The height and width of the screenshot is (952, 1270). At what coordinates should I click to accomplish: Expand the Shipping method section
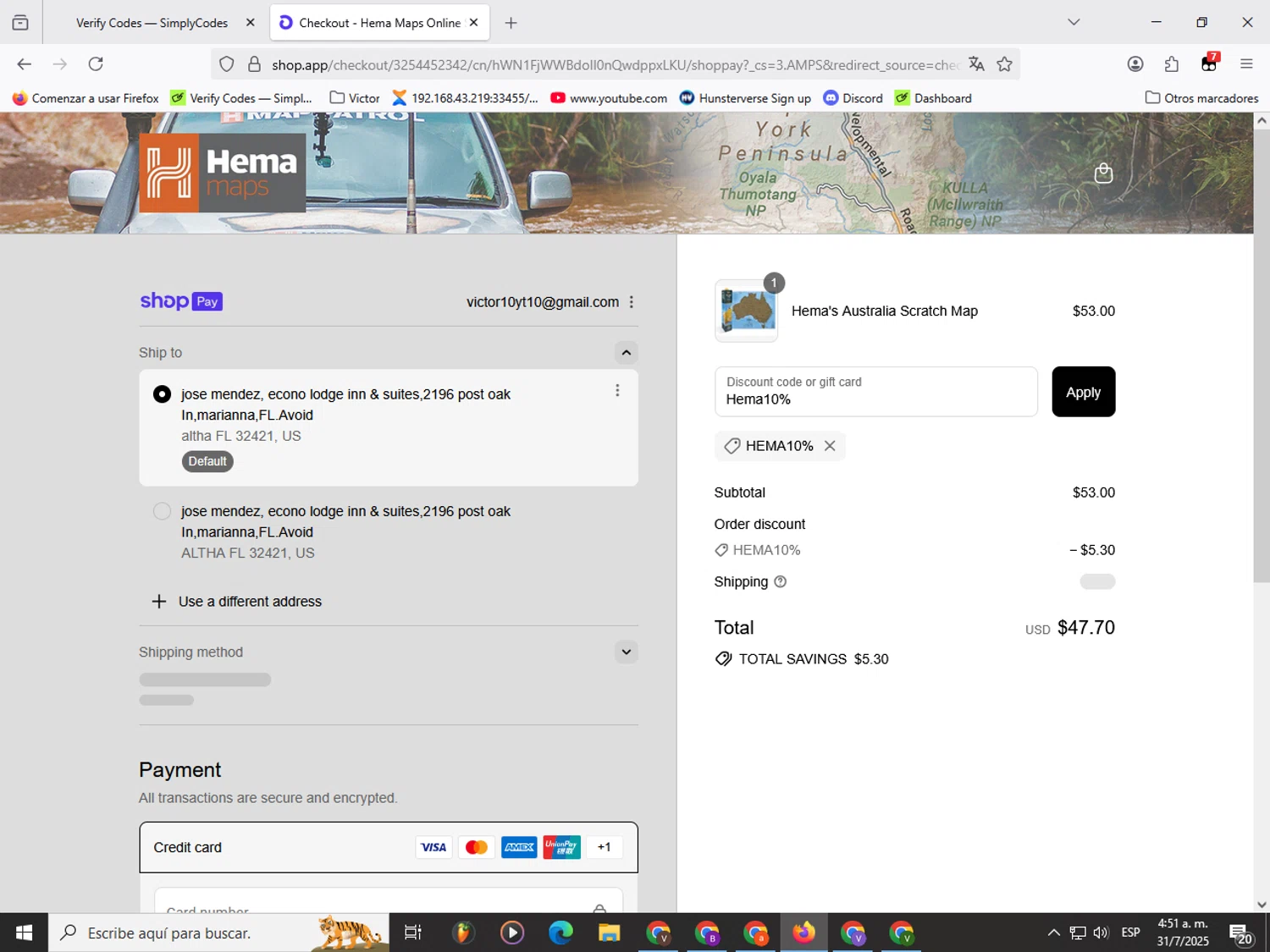tap(626, 652)
